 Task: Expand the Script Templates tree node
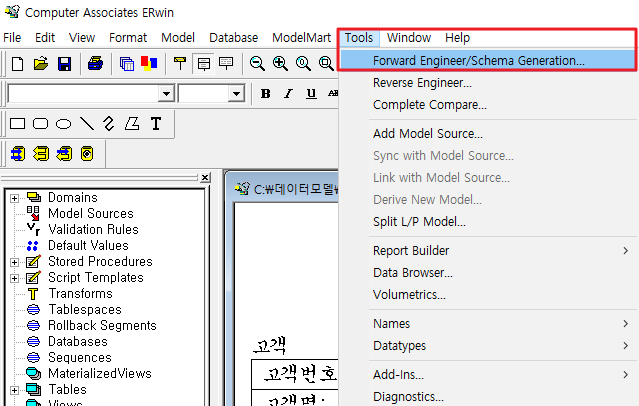pyautogui.click(x=14, y=278)
